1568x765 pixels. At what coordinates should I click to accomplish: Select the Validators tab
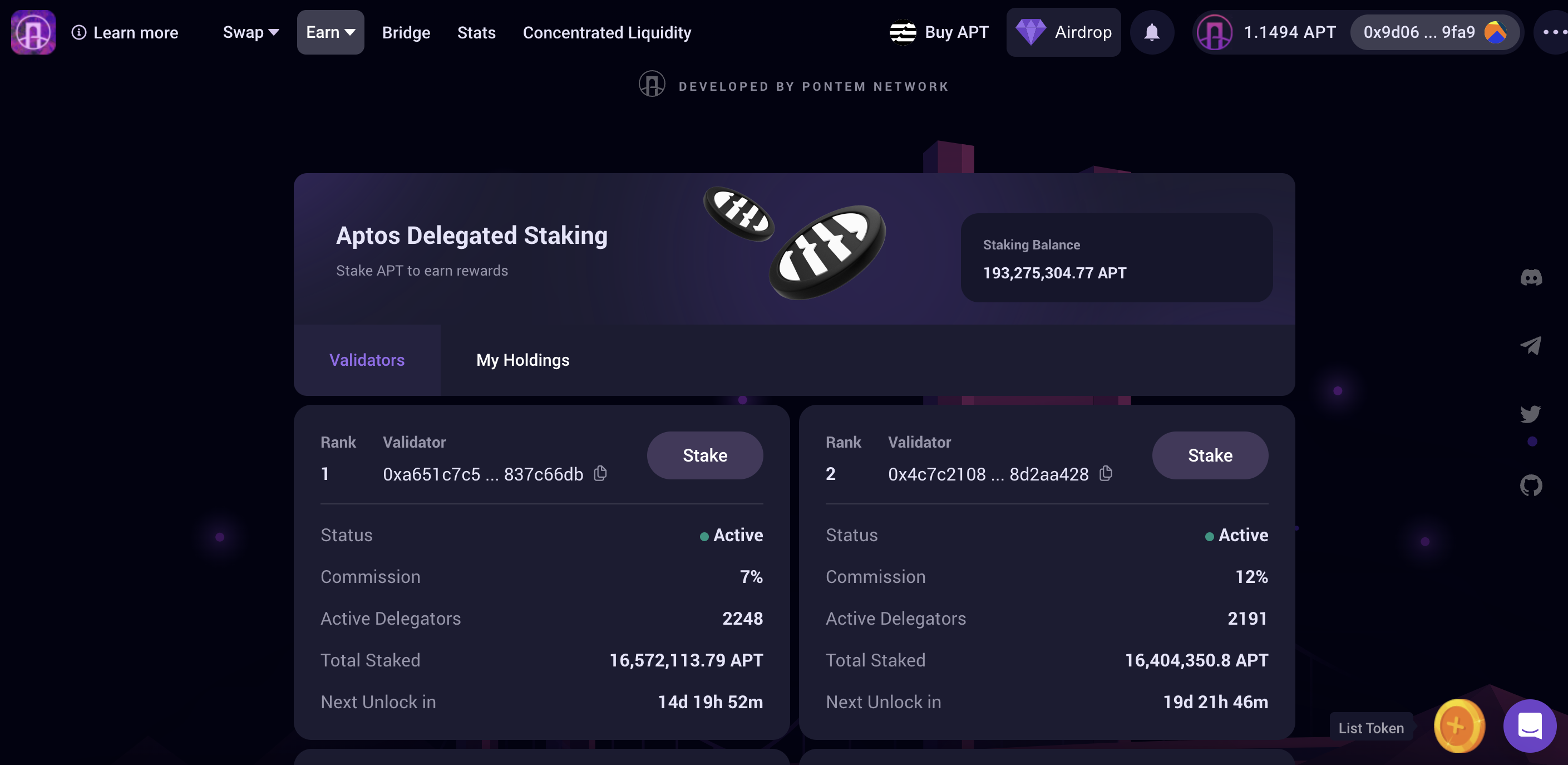pyautogui.click(x=367, y=360)
